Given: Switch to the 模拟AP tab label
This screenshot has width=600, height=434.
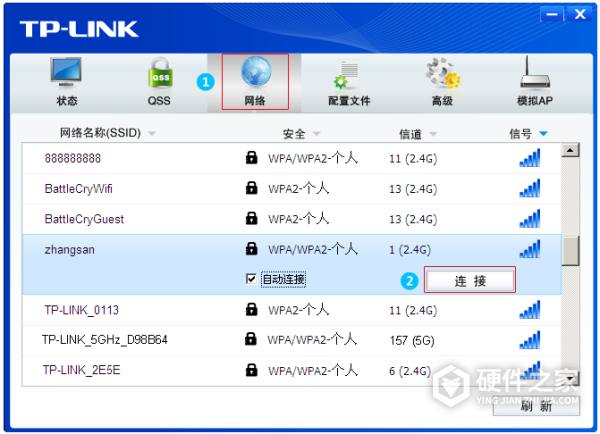Looking at the screenshot, I should tap(535, 101).
